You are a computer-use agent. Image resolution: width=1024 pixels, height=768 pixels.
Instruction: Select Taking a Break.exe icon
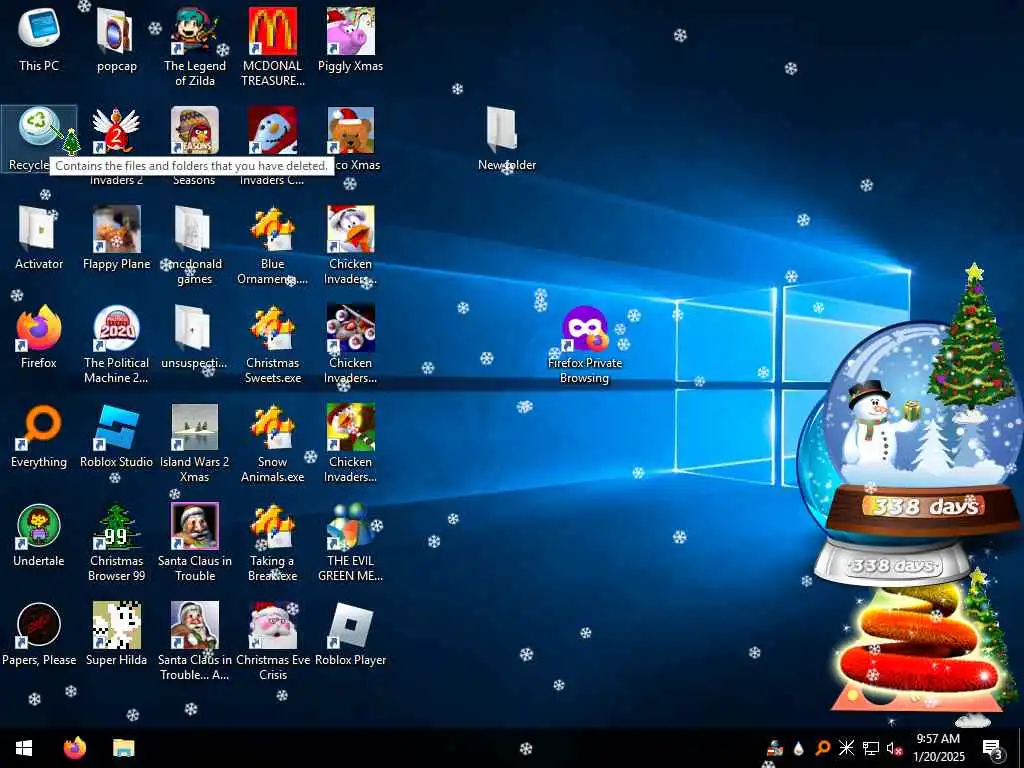point(272,541)
